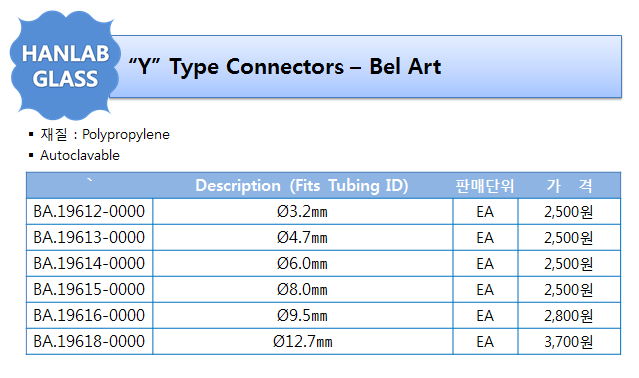Select the "Y" Type Connectors title banner
Screen dimensions: 639x378
coord(366,66)
